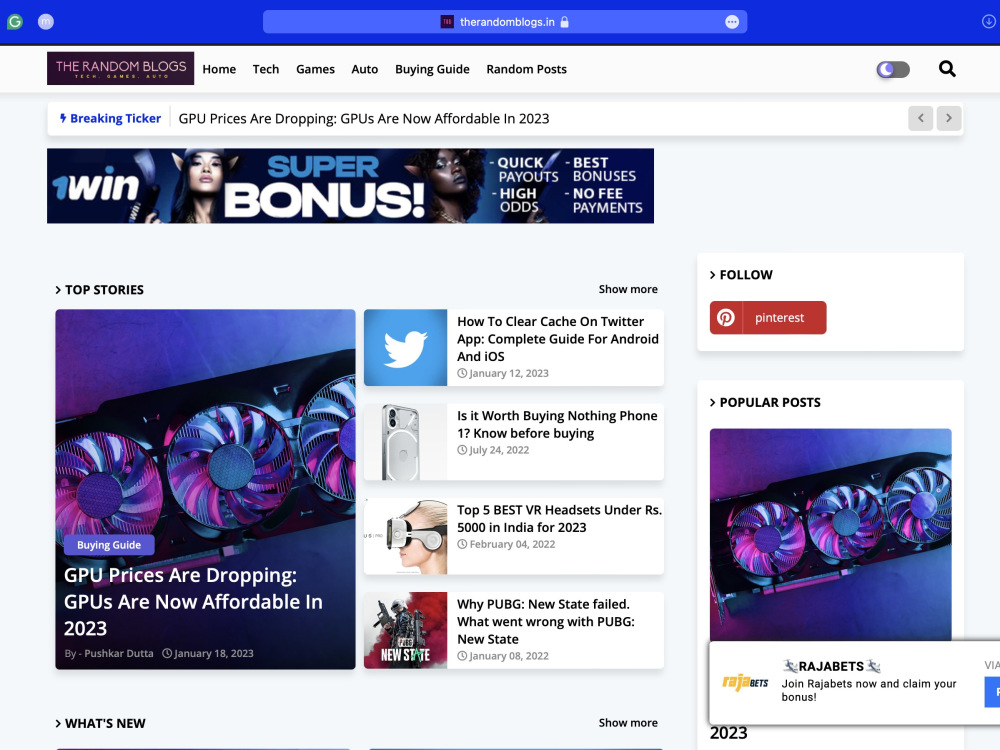Click date February 04, 2022
The width and height of the screenshot is (1000, 750).
(512, 544)
